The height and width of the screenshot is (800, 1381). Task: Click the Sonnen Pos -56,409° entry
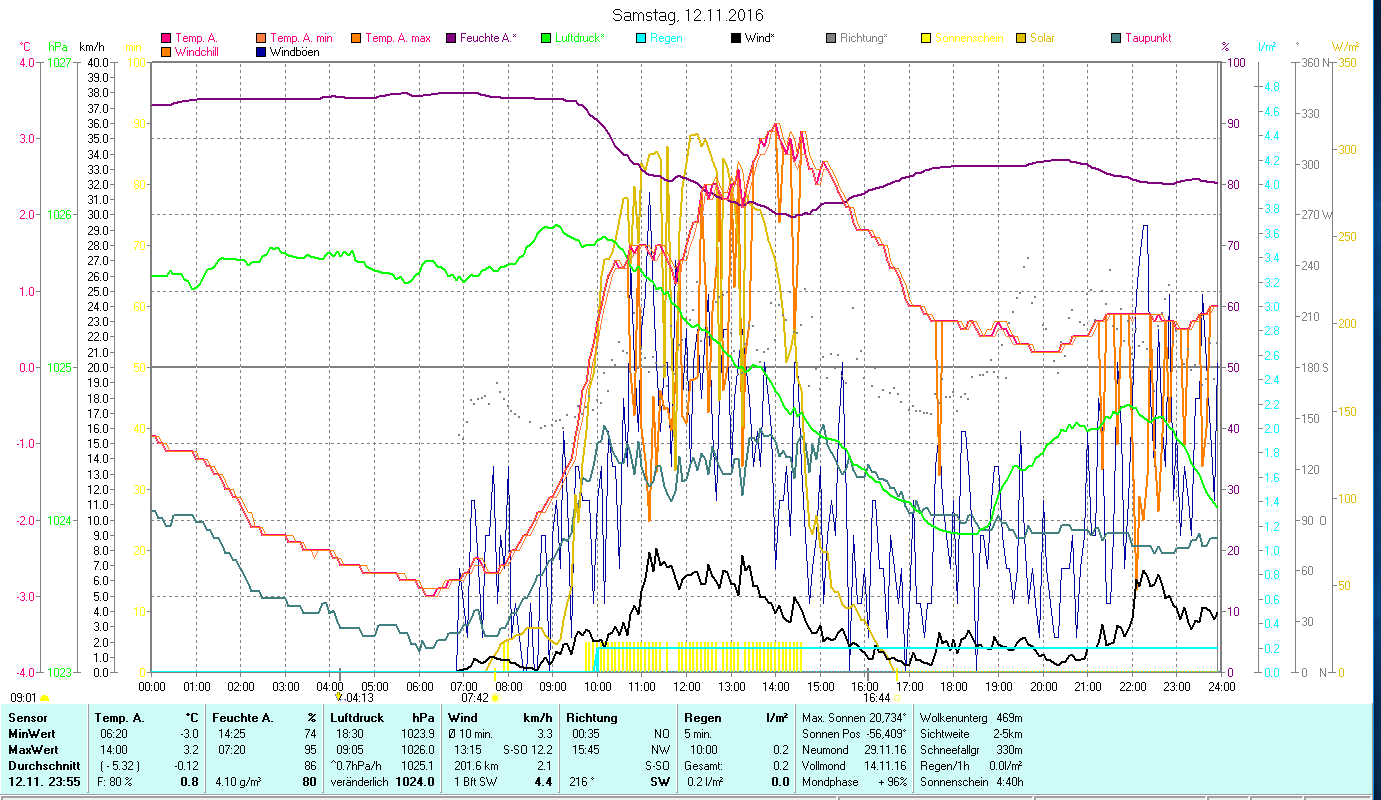pyautogui.click(x=855, y=733)
